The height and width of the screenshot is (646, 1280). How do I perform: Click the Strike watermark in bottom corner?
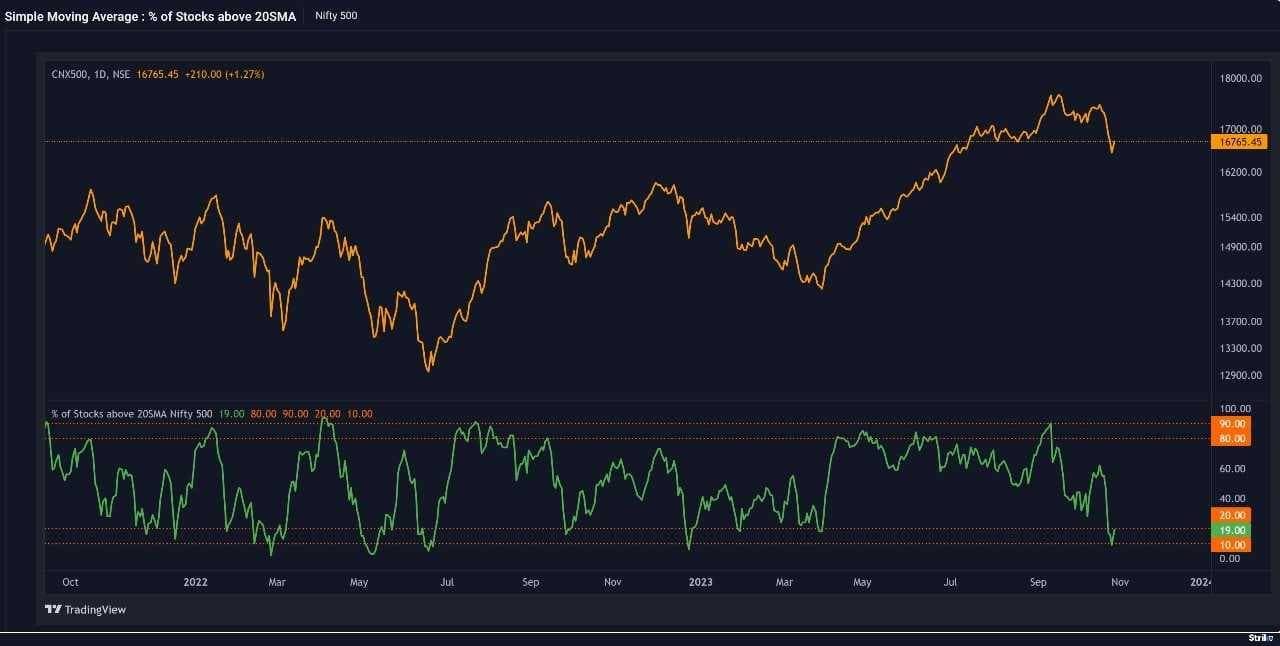[1259, 637]
